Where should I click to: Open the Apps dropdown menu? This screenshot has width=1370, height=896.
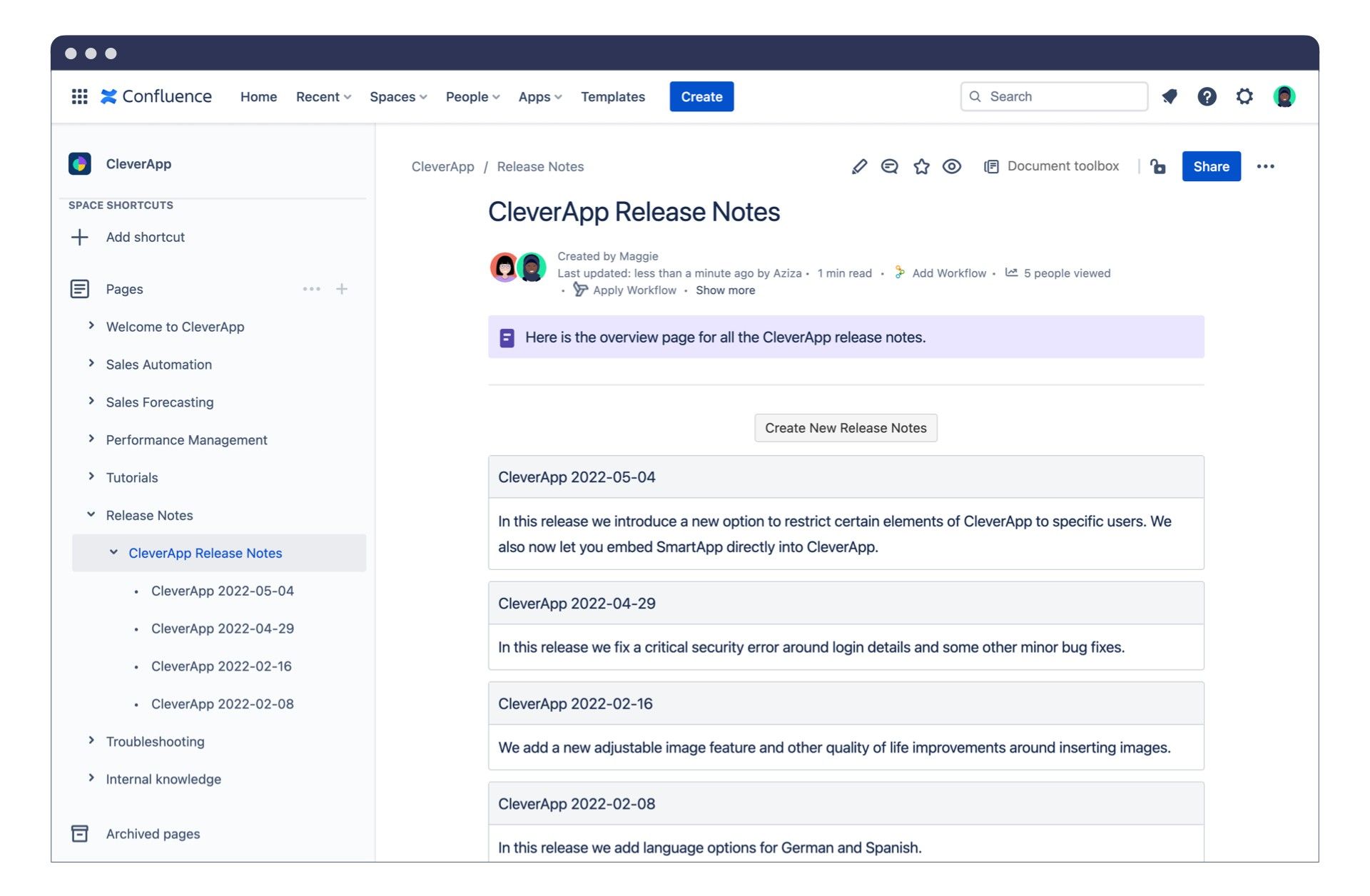(x=539, y=96)
